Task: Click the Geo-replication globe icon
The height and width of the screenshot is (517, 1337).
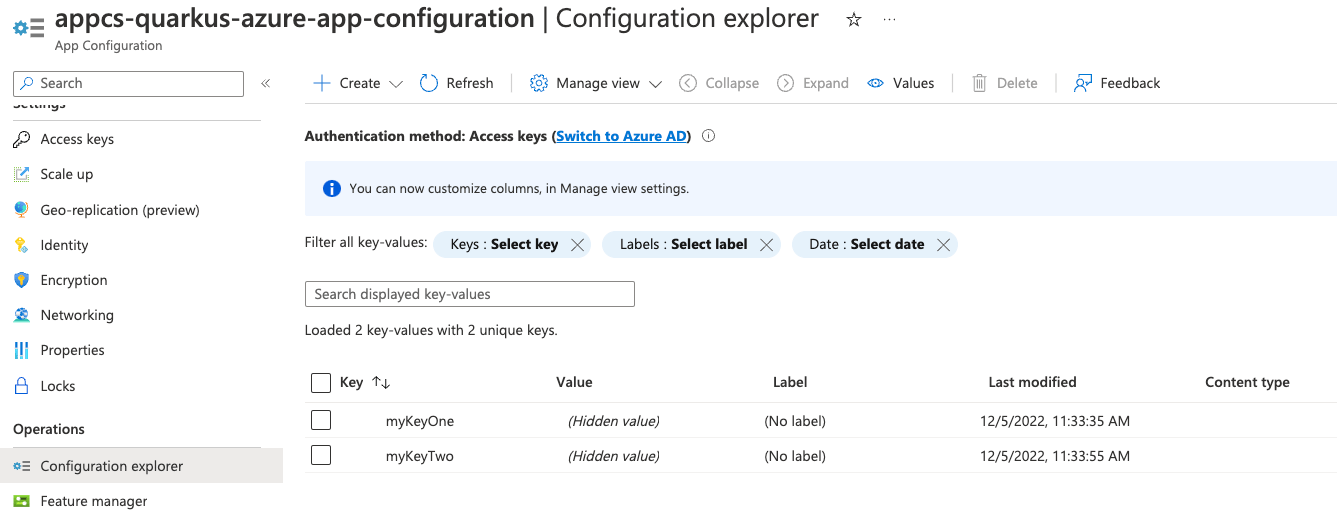Action: [21, 210]
